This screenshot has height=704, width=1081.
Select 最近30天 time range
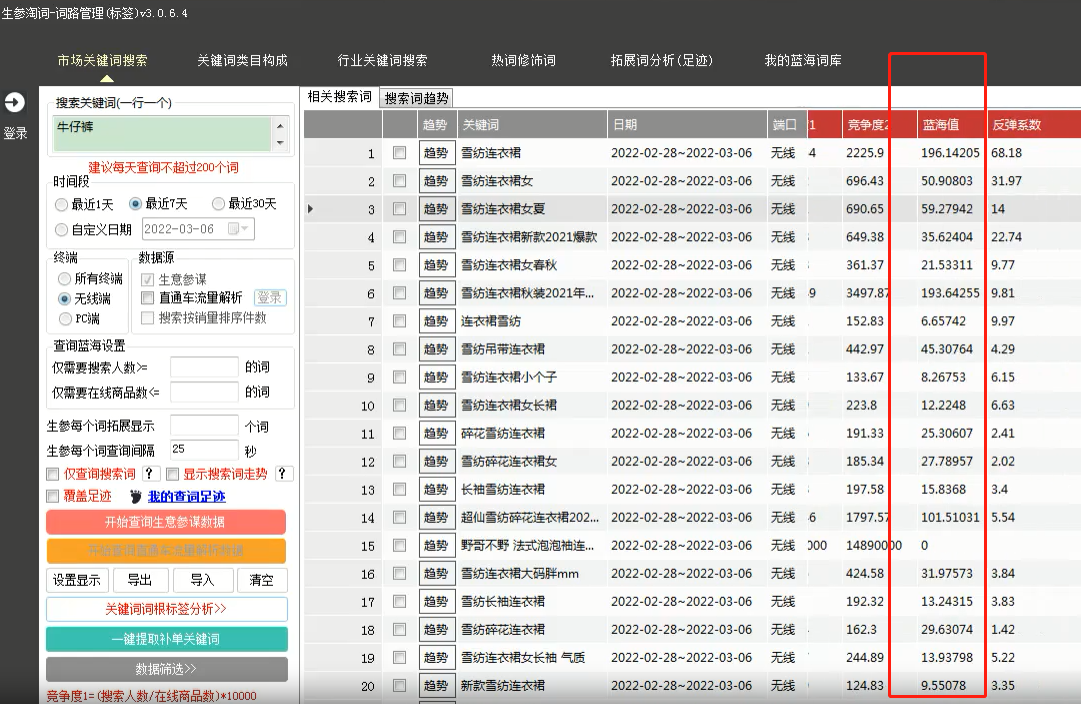pos(219,203)
